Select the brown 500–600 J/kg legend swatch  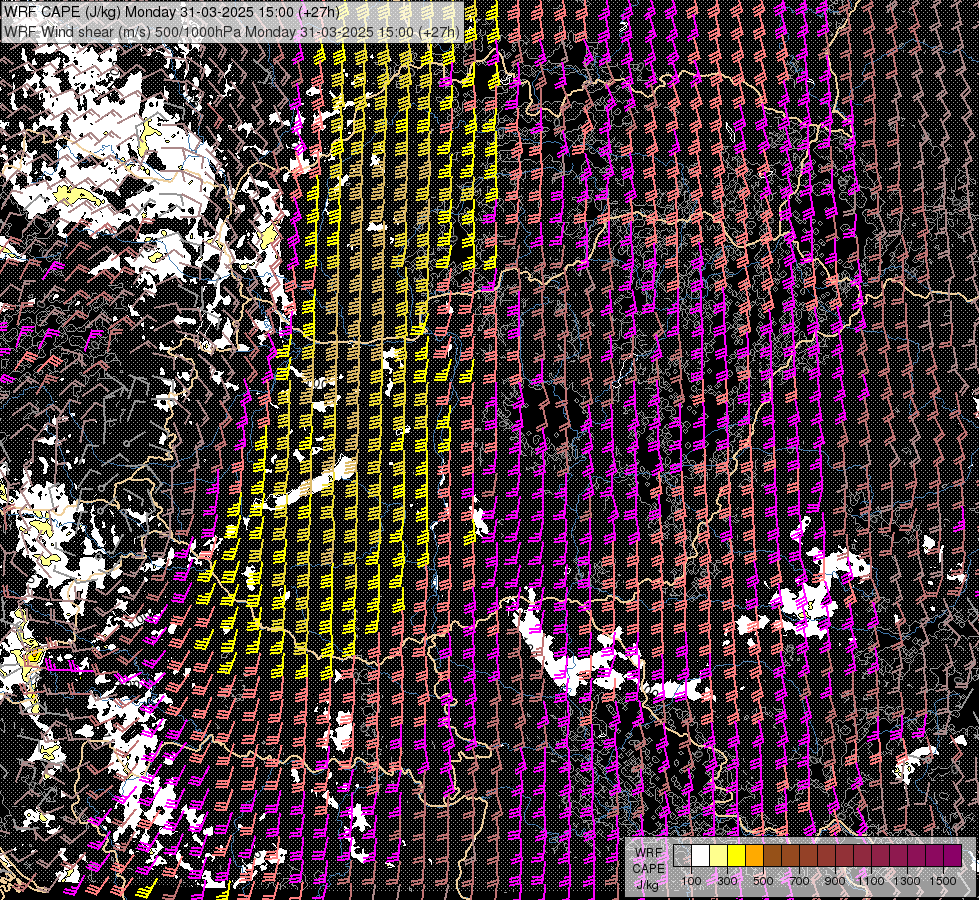772,856
